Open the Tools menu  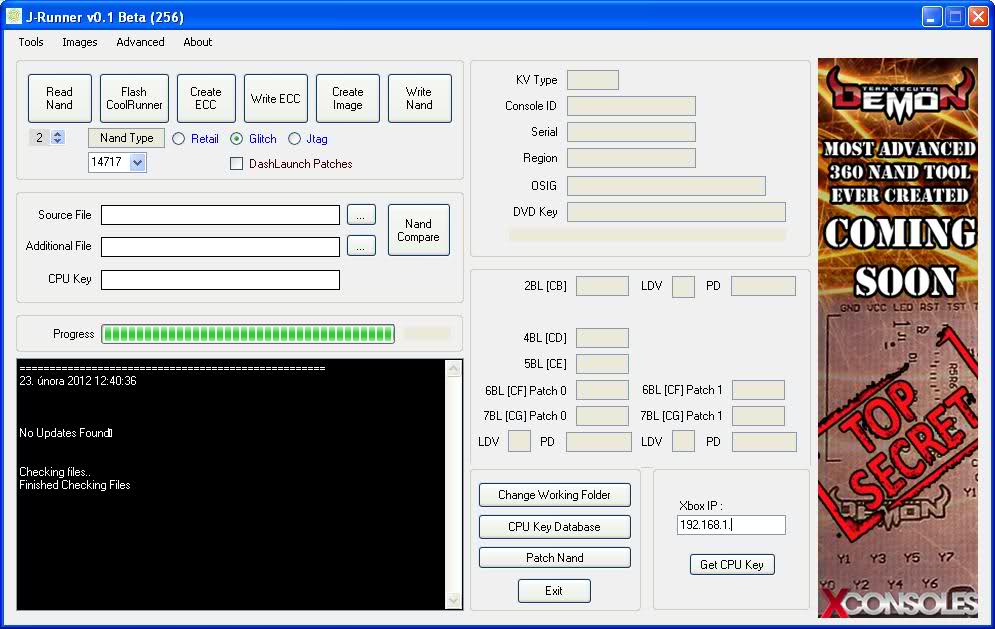pyautogui.click(x=31, y=42)
